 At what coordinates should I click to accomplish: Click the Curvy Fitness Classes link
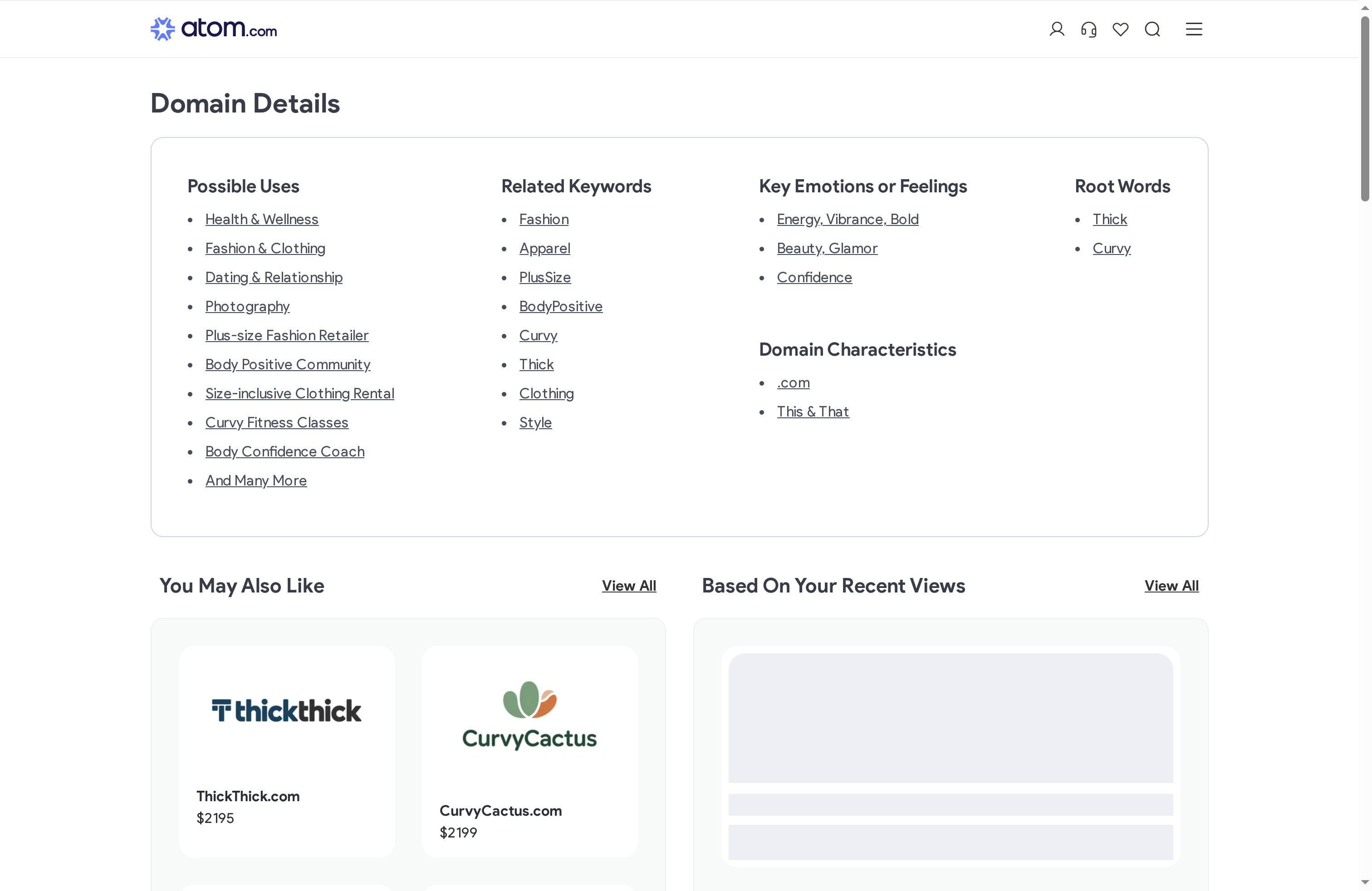277,422
